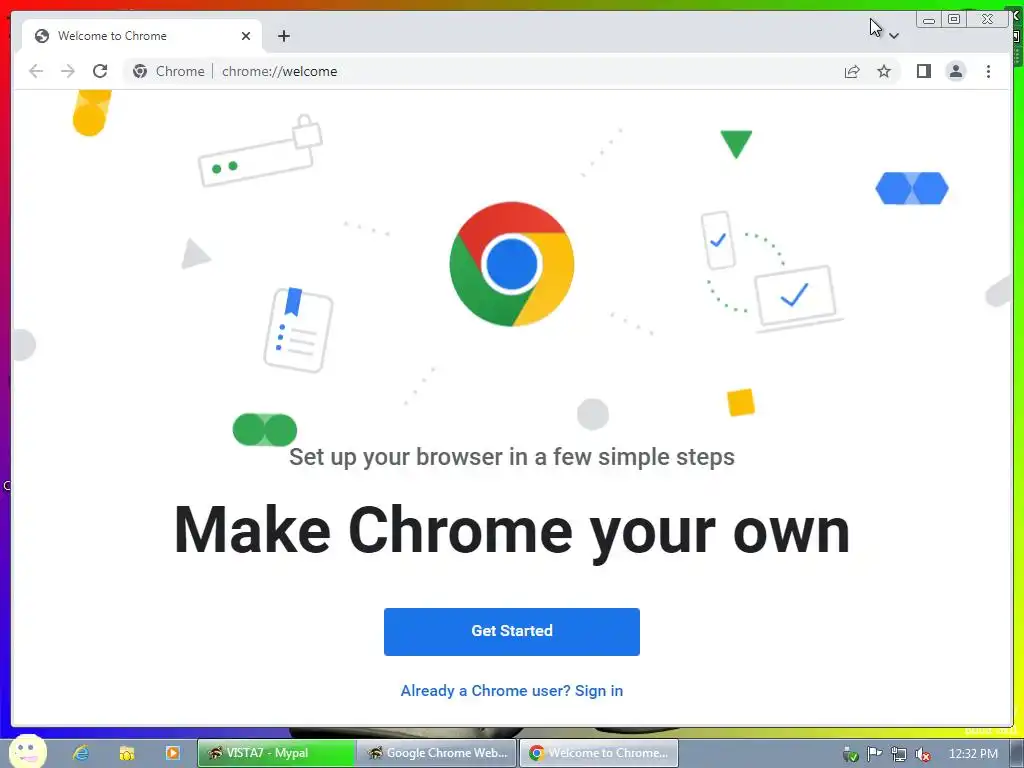Go back using the browser back arrow
Screen dimensions: 1024x768
pos(36,71)
